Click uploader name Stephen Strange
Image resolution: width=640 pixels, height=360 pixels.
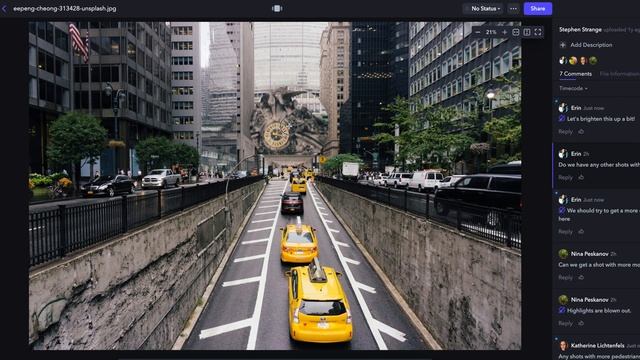580,30
